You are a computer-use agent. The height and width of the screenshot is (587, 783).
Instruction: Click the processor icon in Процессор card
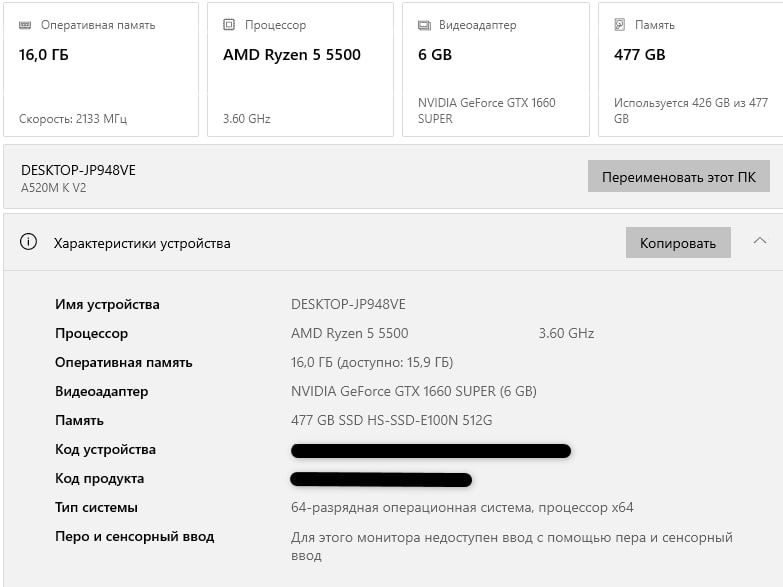click(x=229, y=25)
